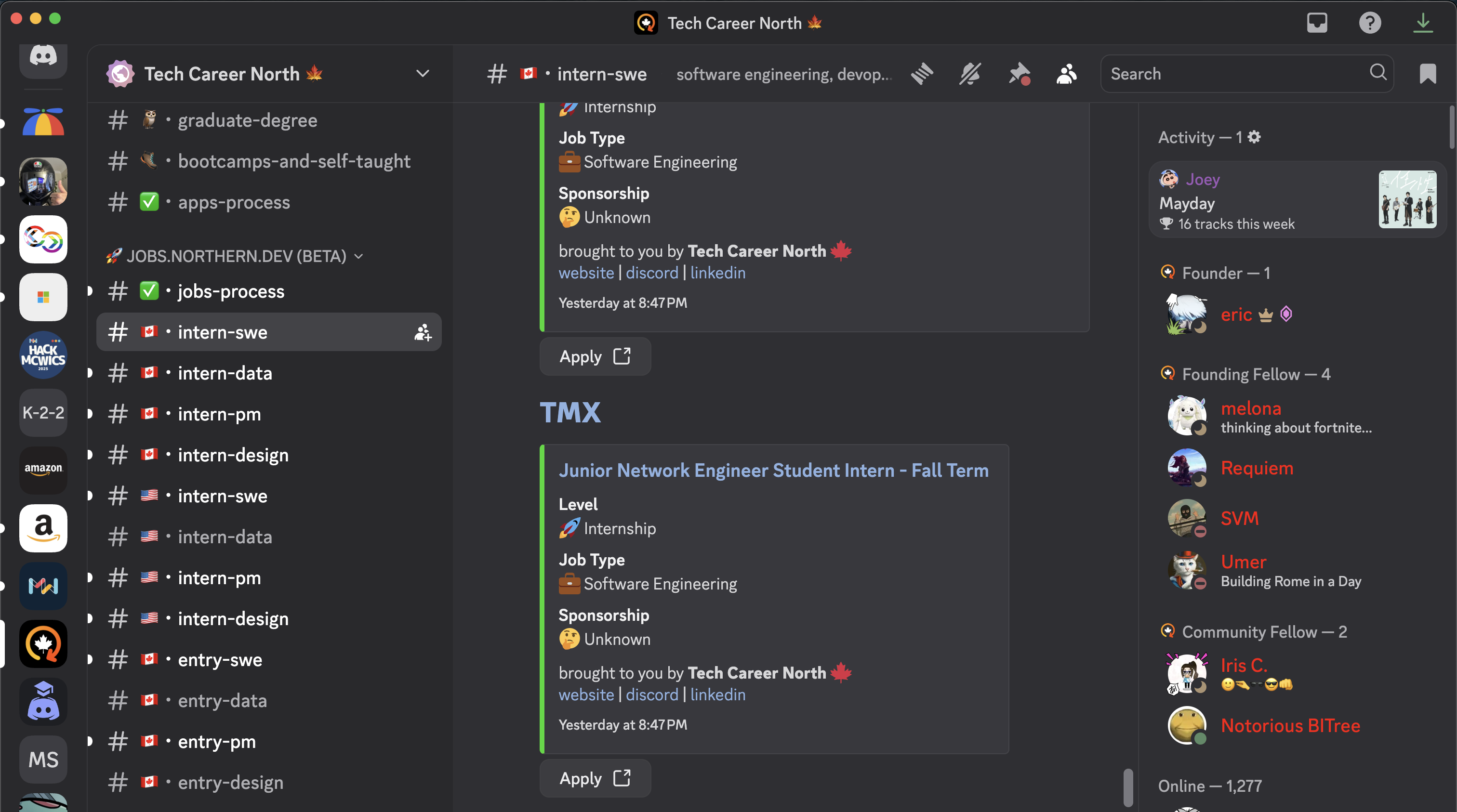The height and width of the screenshot is (812, 1457).
Task: Create invite for Canada intern-swe channel
Action: point(423,332)
